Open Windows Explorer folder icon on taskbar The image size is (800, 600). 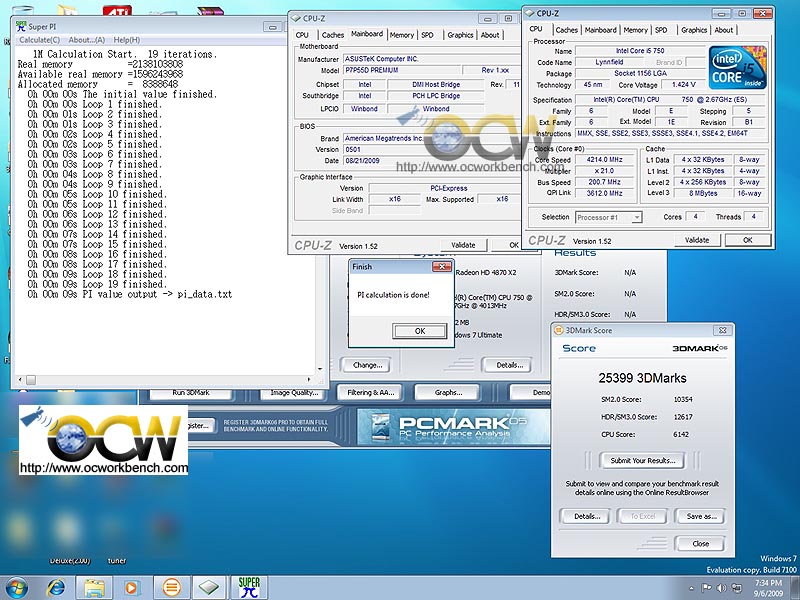tap(94, 588)
